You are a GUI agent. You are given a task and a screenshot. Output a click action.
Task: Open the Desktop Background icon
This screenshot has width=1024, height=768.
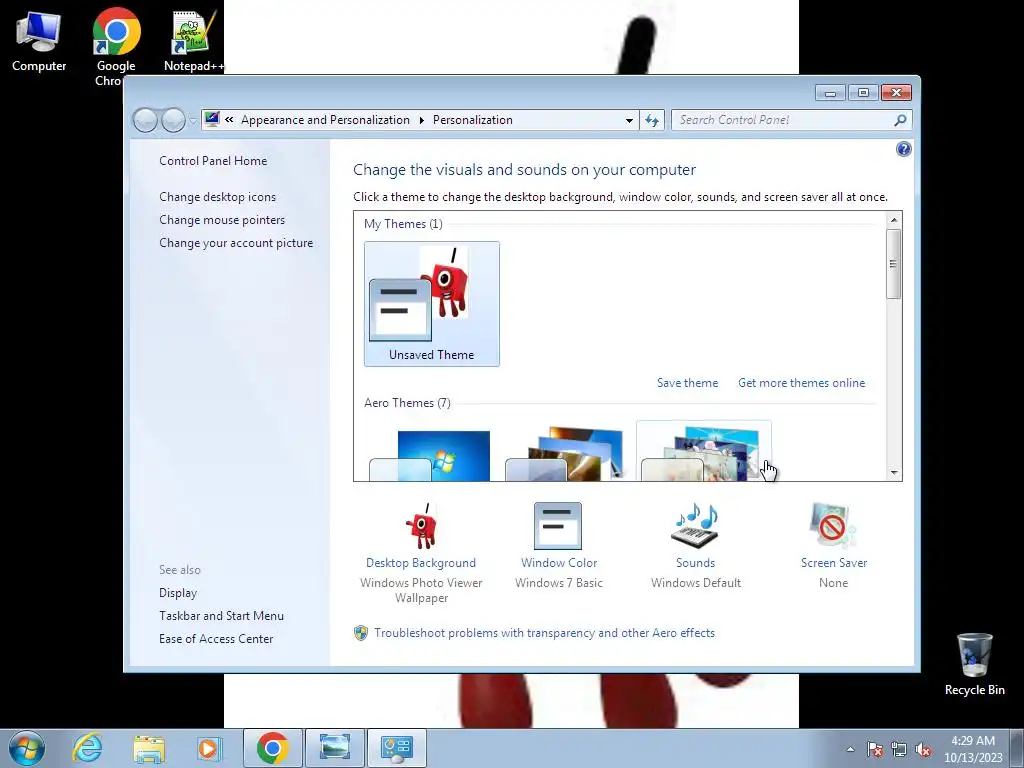tap(421, 526)
